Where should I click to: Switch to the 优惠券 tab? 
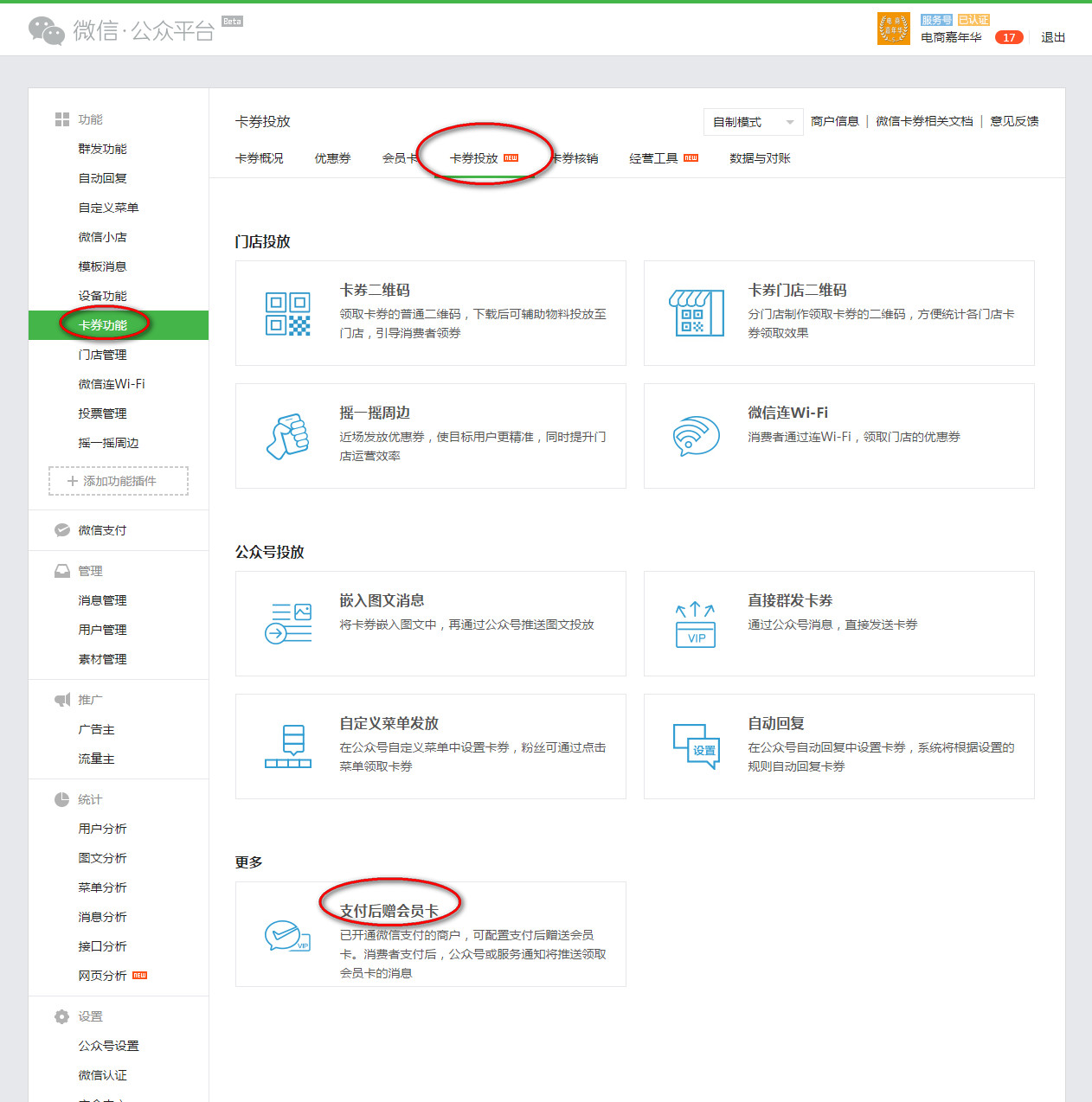(x=332, y=158)
